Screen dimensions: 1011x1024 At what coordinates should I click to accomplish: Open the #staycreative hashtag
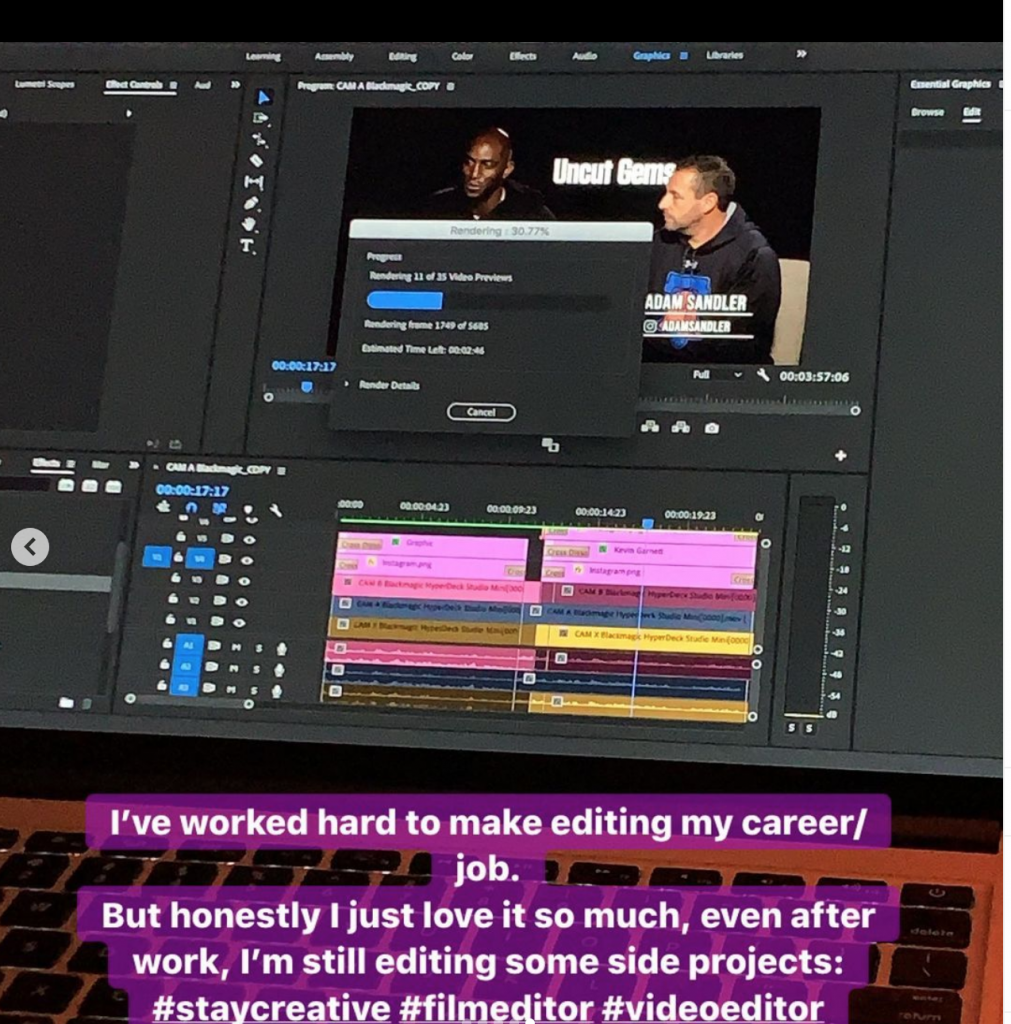click(x=271, y=1008)
